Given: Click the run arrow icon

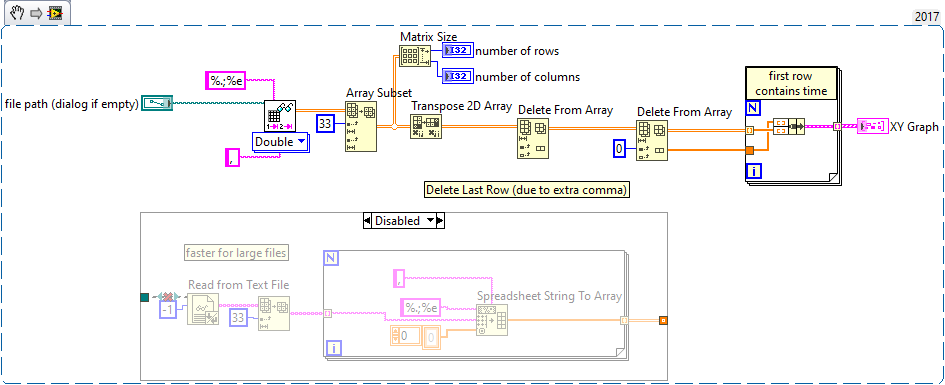Looking at the screenshot, I should 36,13.
